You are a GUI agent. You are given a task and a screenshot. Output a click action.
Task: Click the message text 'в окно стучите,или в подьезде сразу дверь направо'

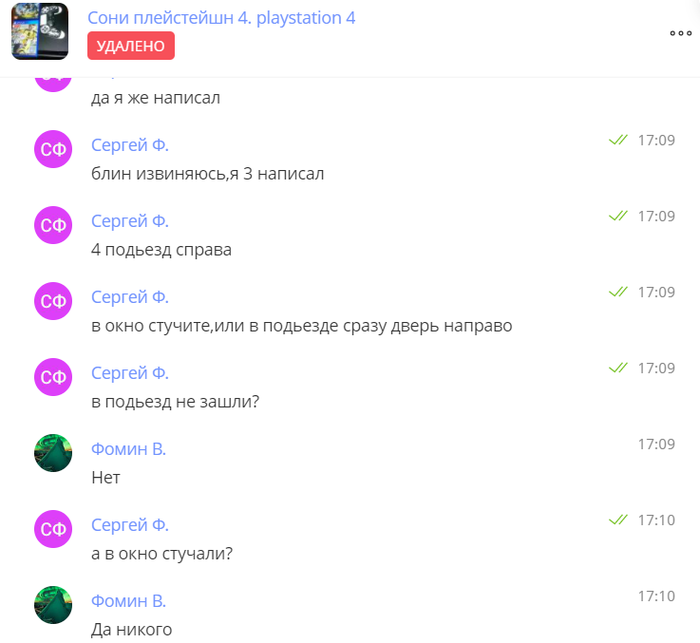302,326
